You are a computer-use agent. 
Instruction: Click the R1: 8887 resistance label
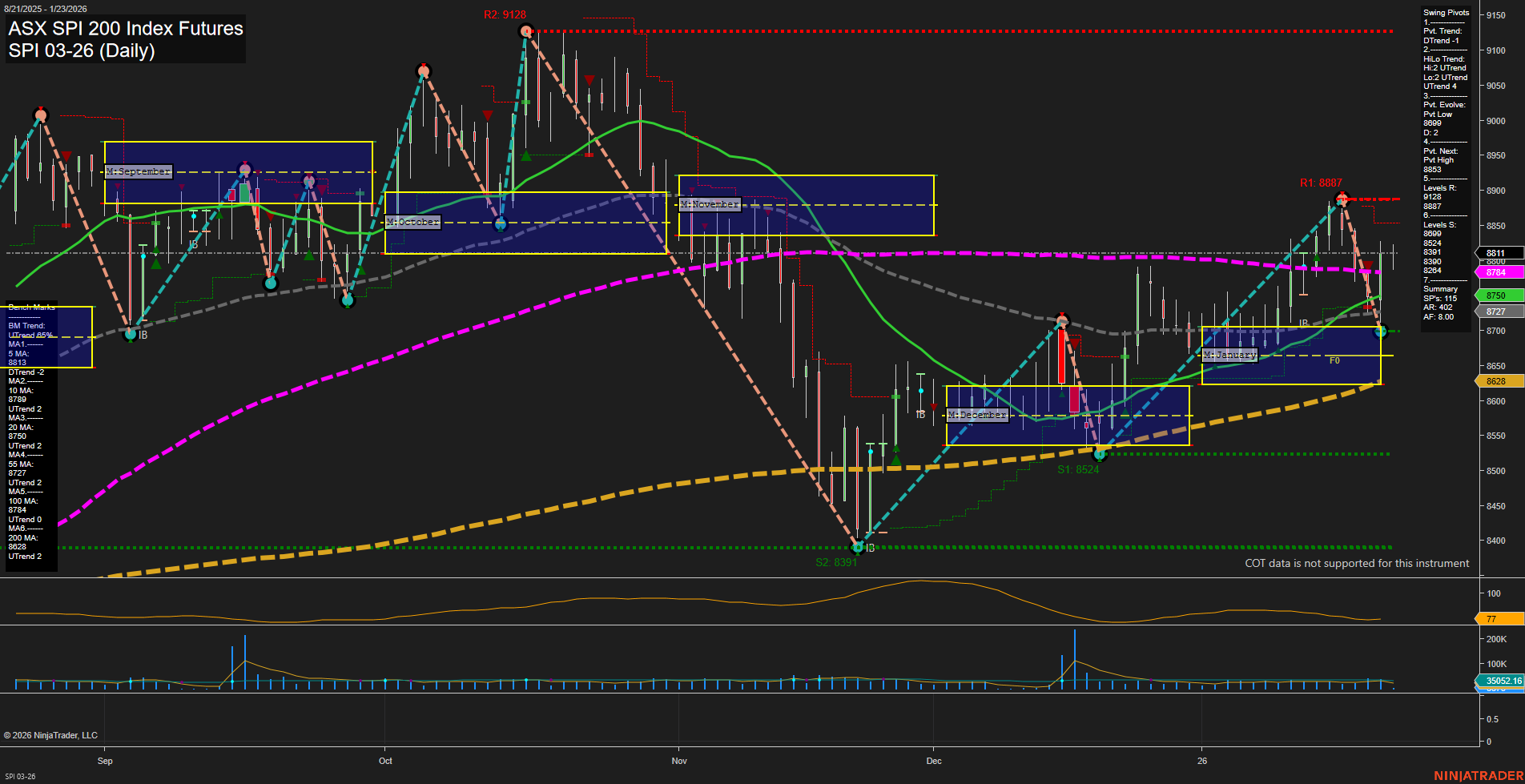[1321, 183]
